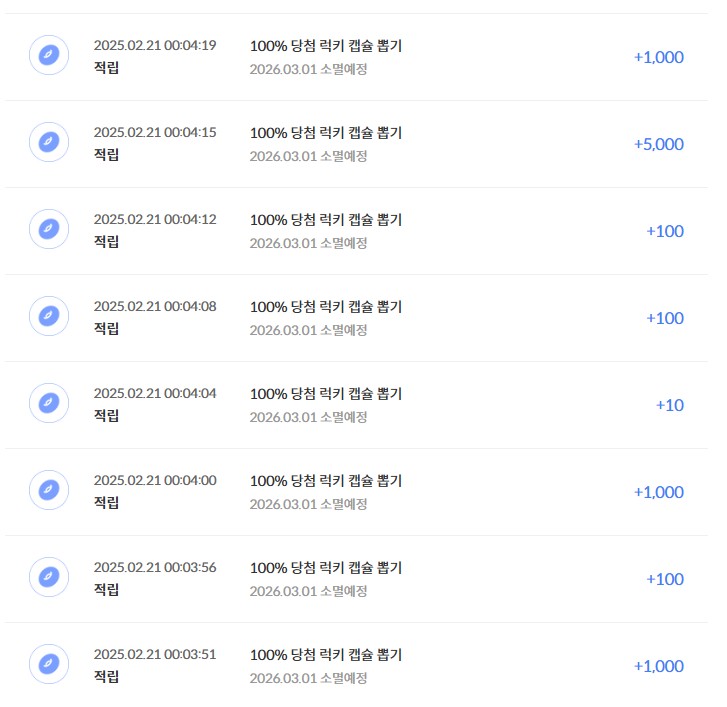Viewport: 727px width, 707px height.
Task: Select the +5,000 points amount
Action: pos(658,144)
